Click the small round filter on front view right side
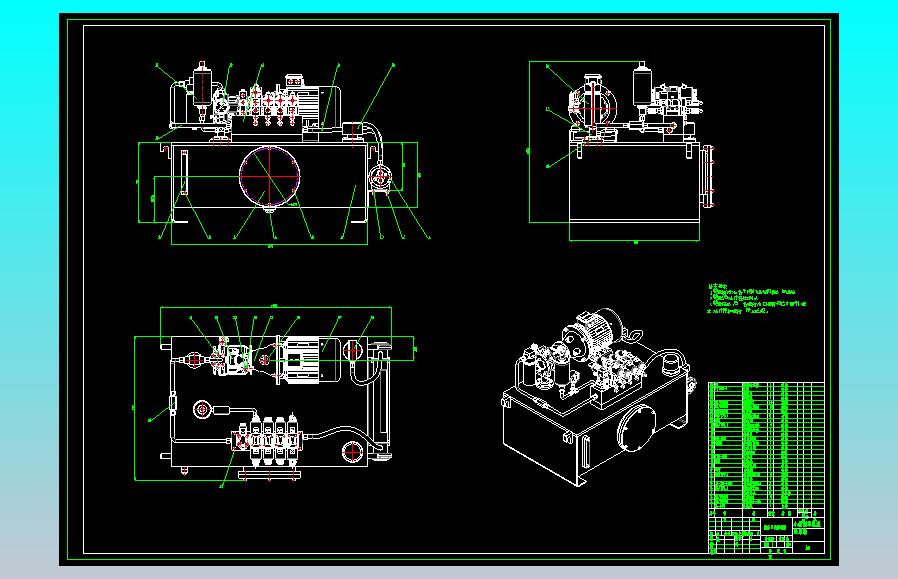 click(x=380, y=177)
